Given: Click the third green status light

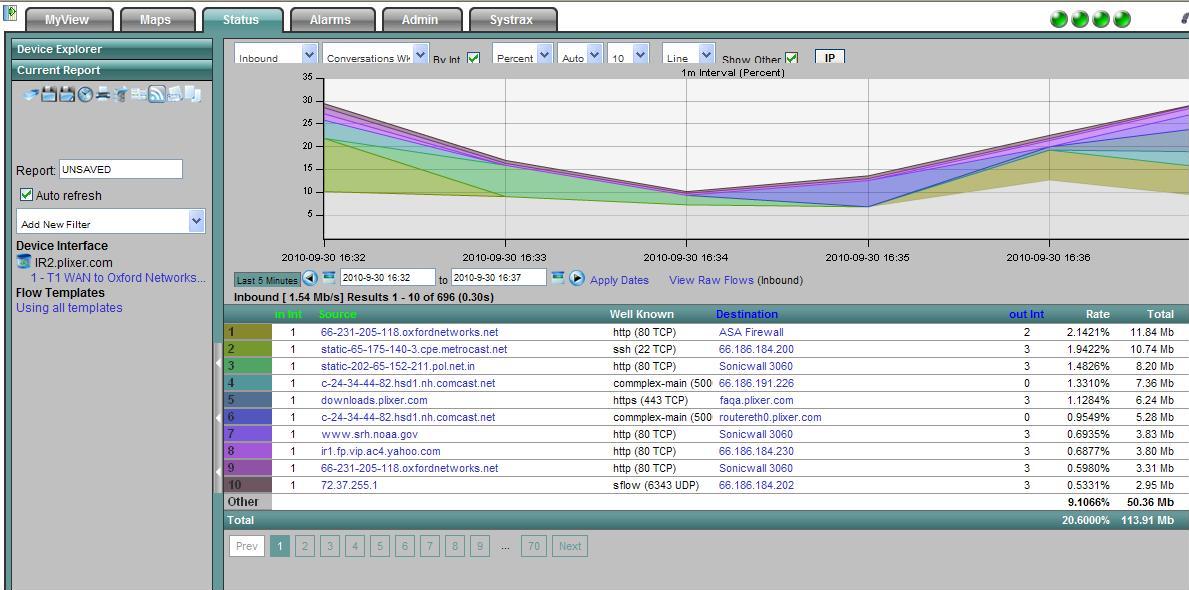Looking at the screenshot, I should (1100, 19).
